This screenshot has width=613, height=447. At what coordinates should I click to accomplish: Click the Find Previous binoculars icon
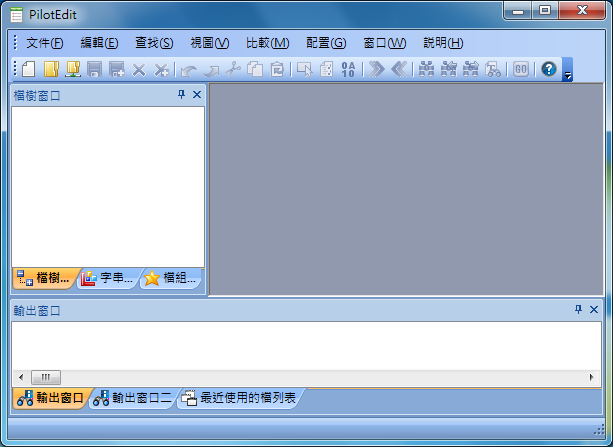tap(449, 69)
